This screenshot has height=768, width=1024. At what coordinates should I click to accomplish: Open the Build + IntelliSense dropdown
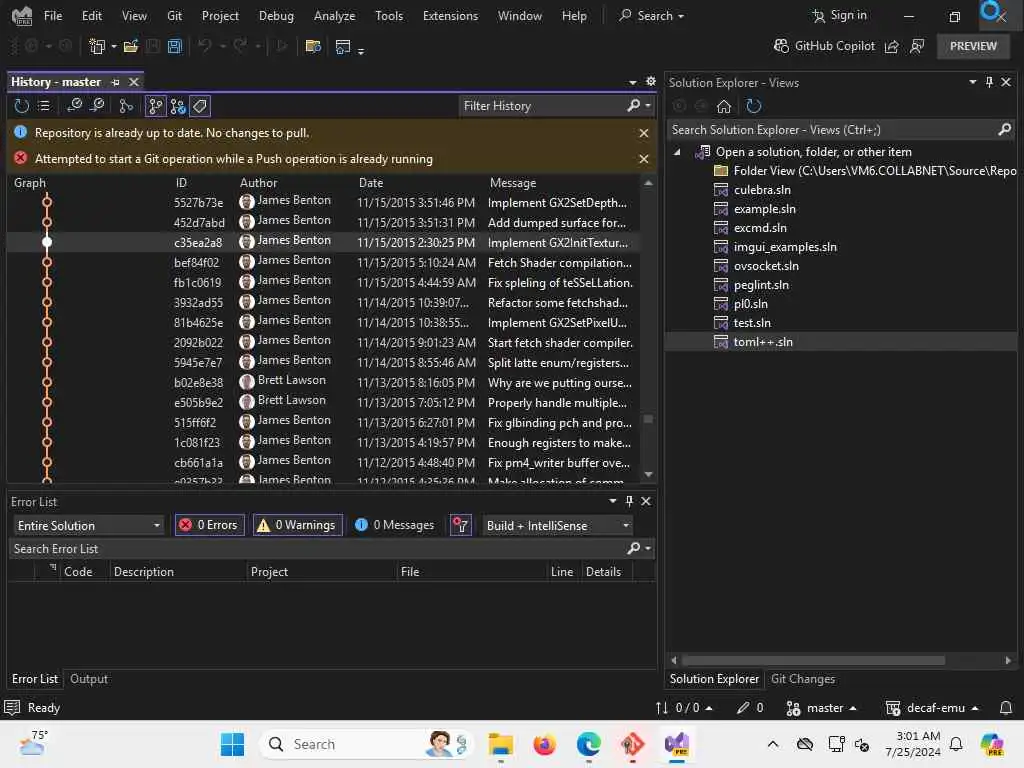pyautogui.click(x=558, y=526)
